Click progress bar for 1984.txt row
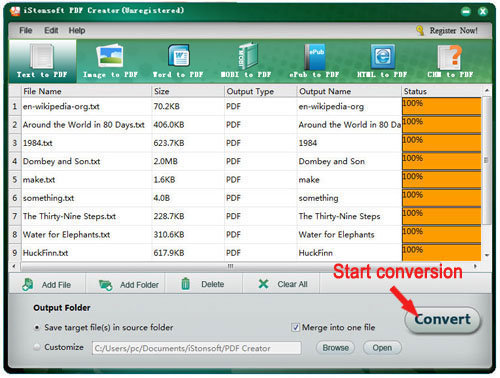 442,143
